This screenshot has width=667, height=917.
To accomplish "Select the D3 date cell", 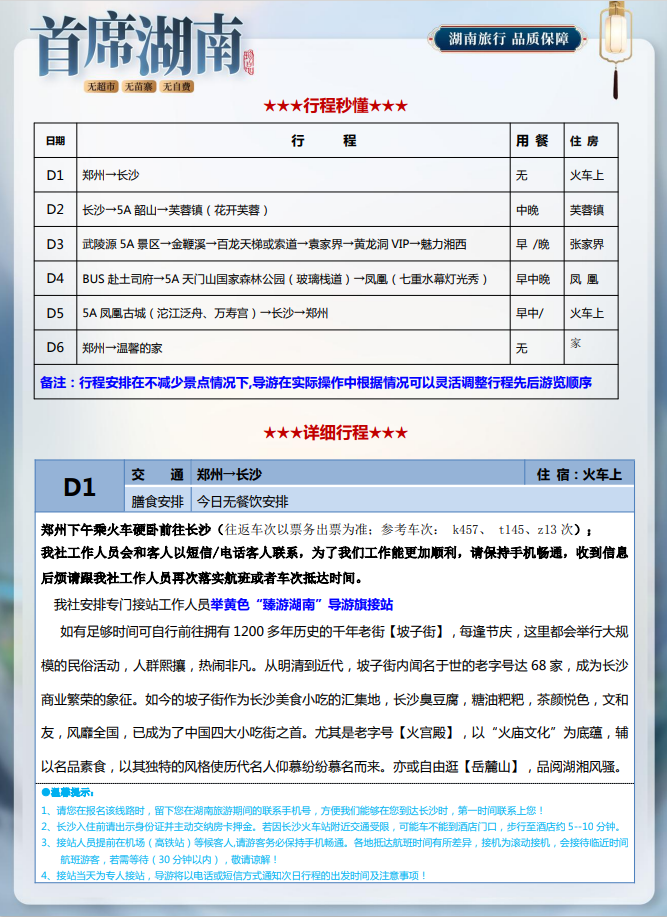I will 55,244.
